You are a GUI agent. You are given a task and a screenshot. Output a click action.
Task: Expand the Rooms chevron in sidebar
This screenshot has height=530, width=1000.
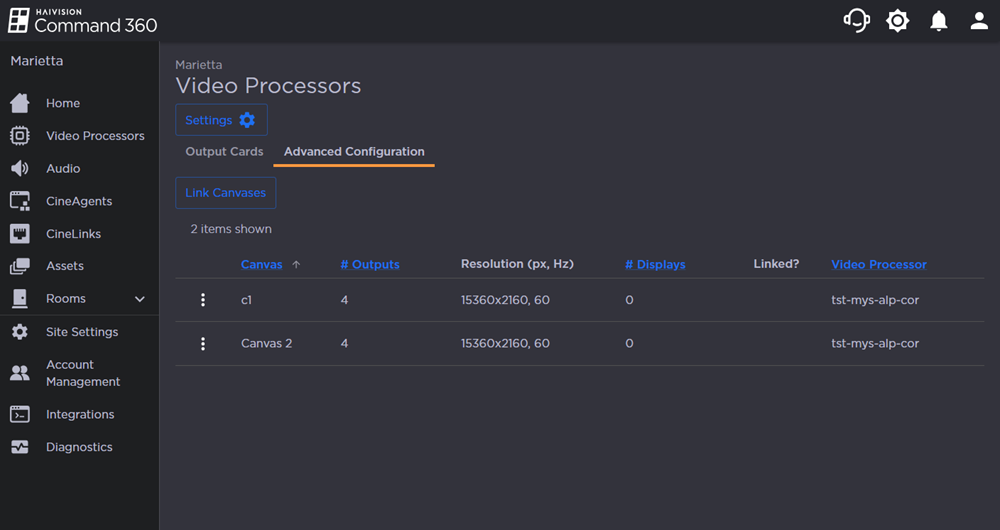(x=140, y=299)
